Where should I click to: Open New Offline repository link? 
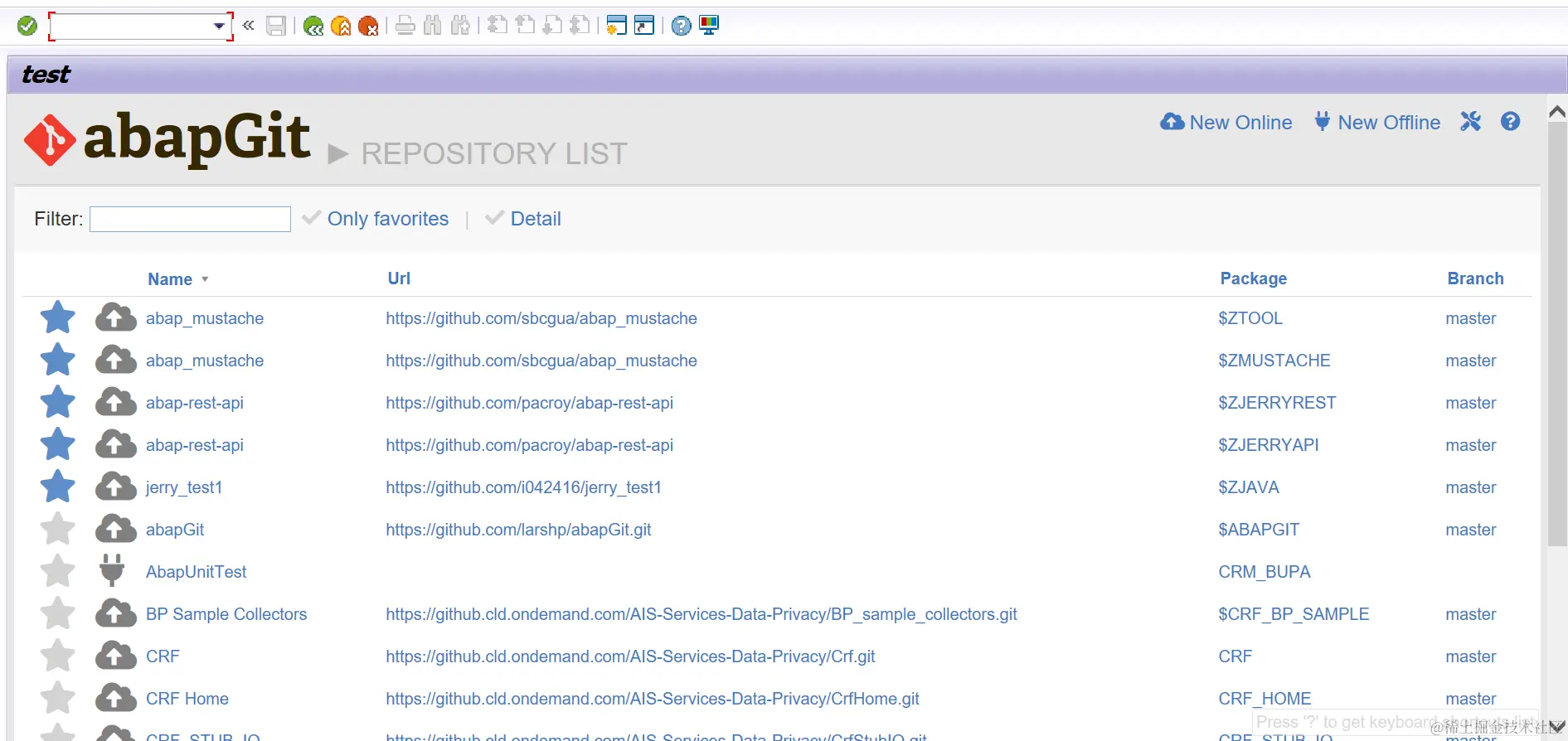[1377, 123]
